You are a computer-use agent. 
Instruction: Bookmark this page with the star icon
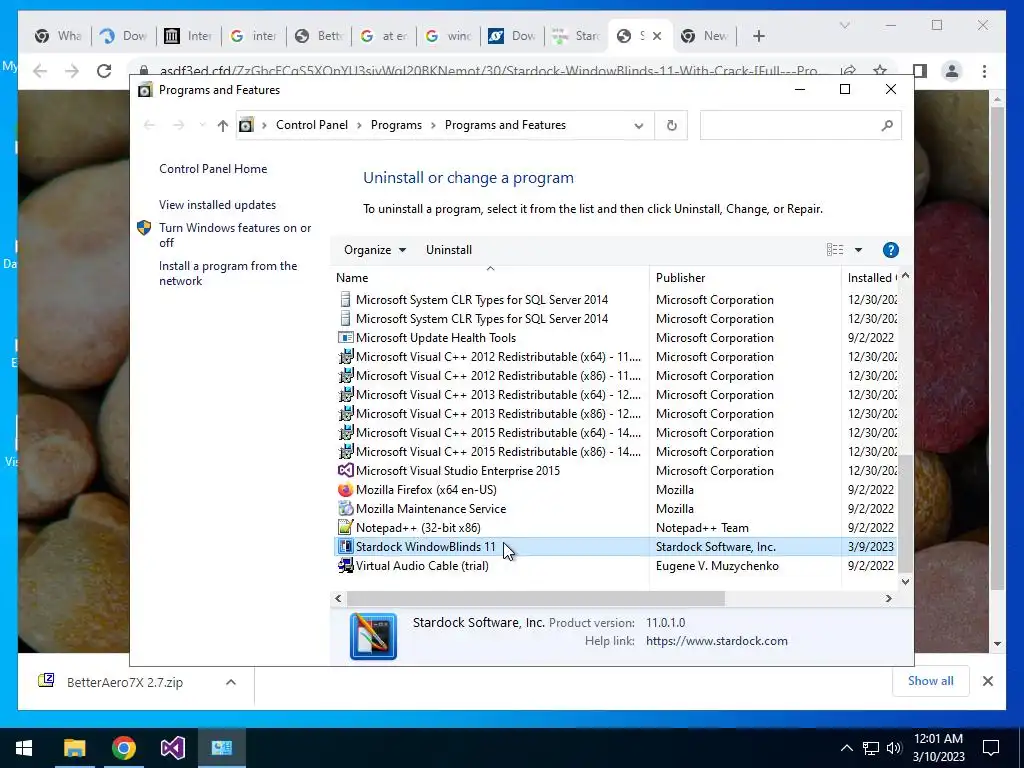click(880, 71)
